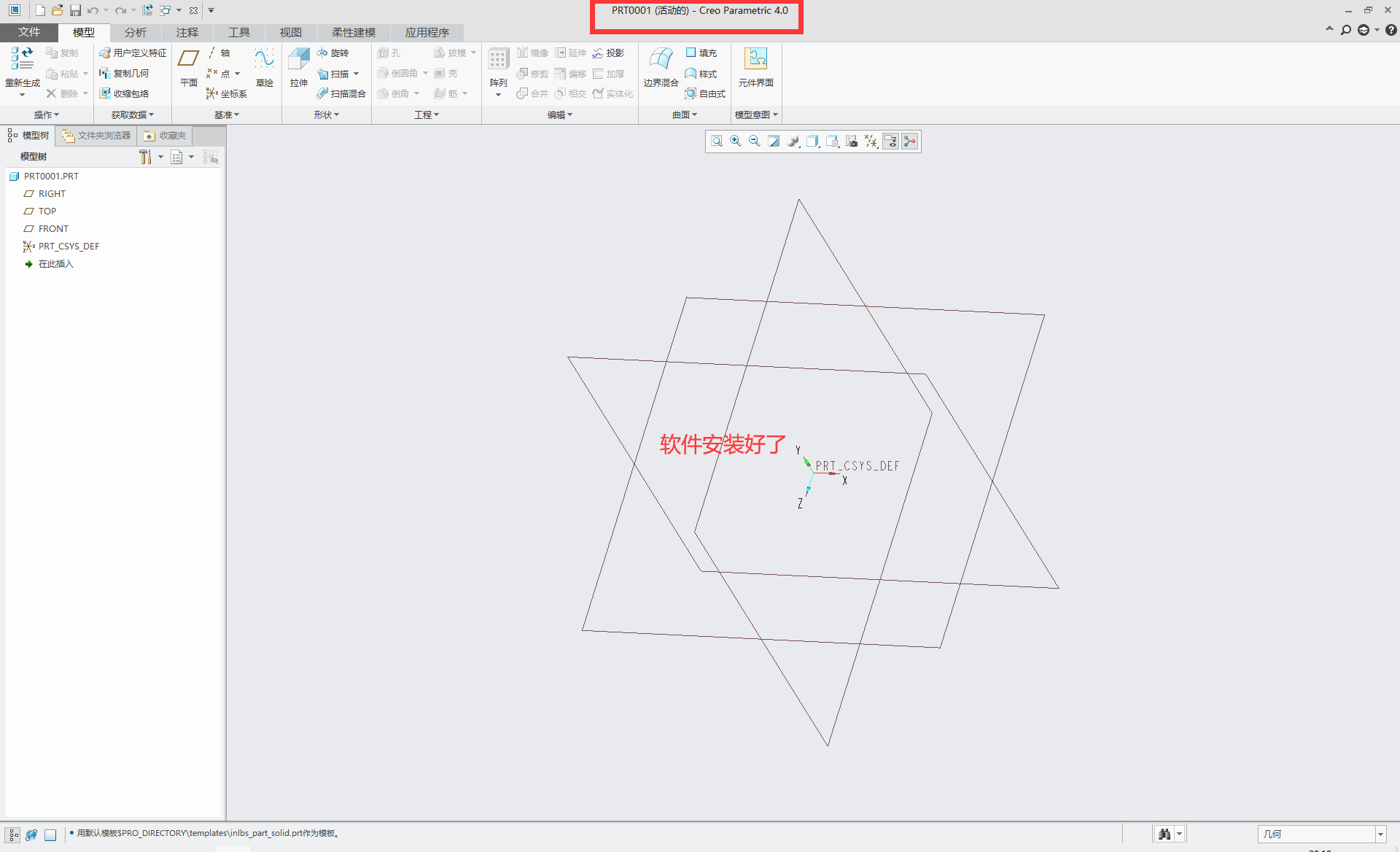Open the Folder Browser (文件夹浏览器) tab

point(96,136)
